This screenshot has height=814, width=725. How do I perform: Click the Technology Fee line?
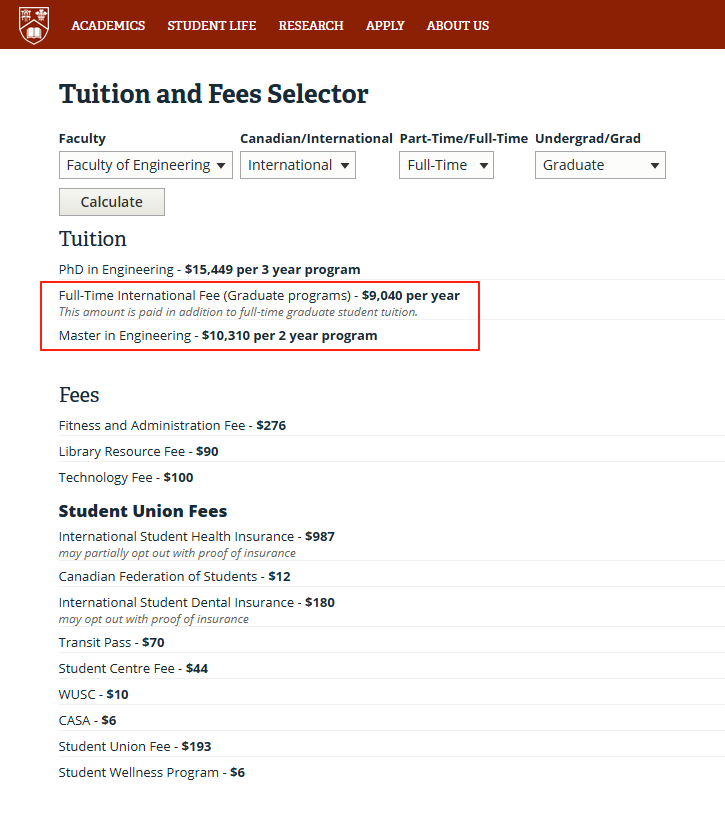point(126,478)
